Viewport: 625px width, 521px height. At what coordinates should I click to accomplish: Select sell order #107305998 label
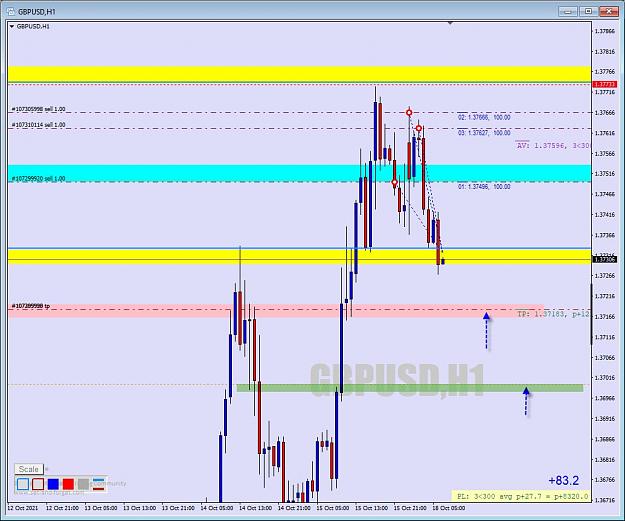pyautogui.click(x=39, y=109)
